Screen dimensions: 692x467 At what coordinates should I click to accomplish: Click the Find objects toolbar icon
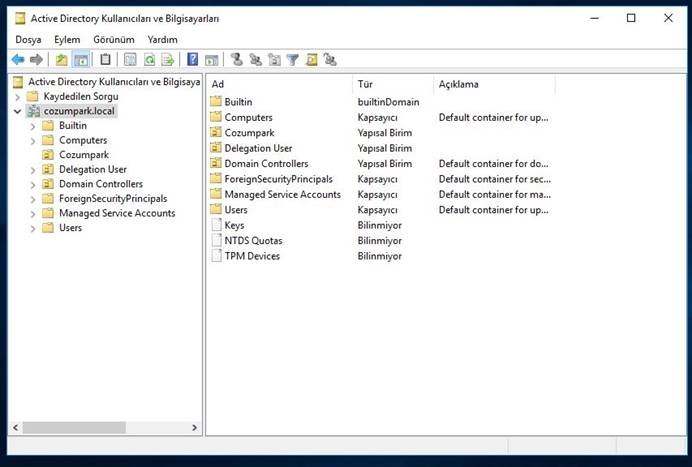click(x=312, y=59)
